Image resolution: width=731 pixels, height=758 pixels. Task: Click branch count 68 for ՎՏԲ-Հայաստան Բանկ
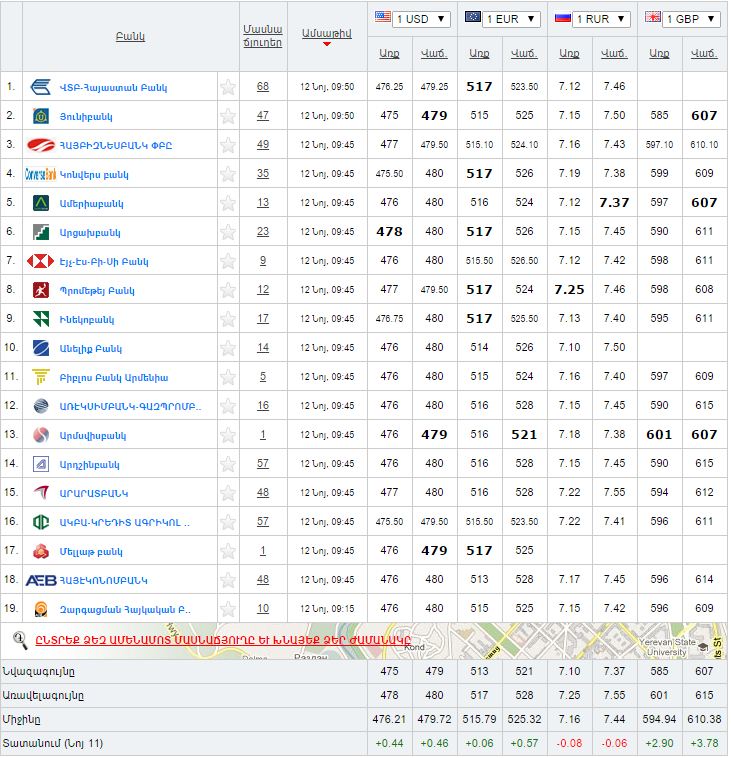pos(262,87)
